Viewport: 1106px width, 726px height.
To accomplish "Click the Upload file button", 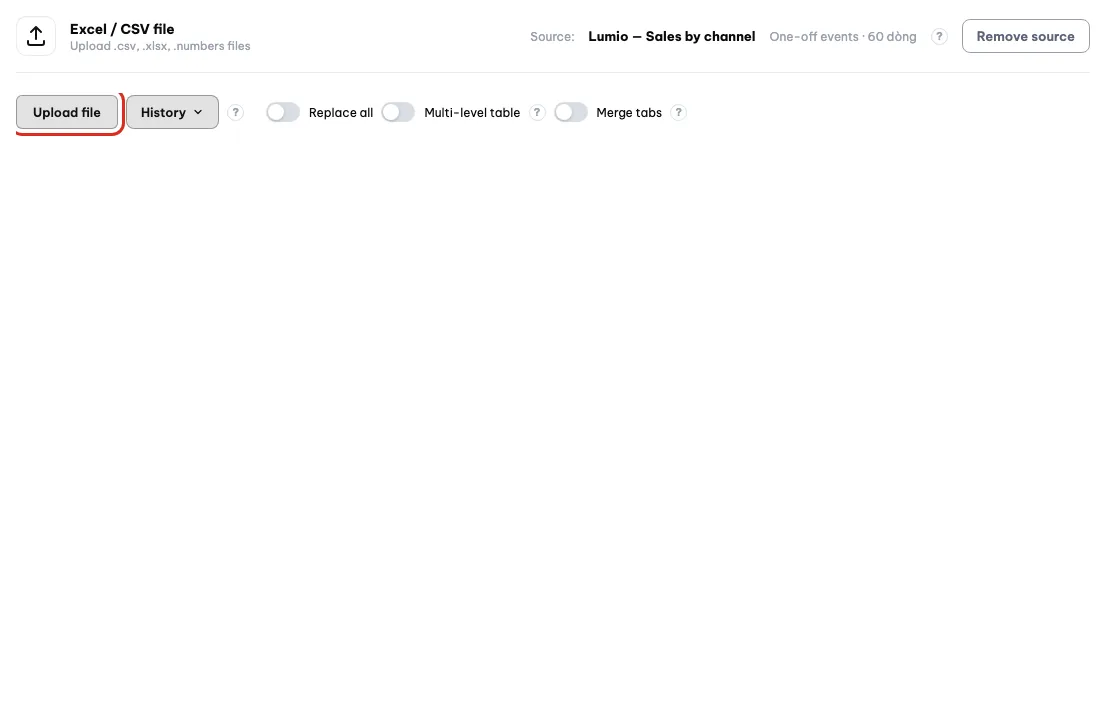I will click(x=67, y=112).
